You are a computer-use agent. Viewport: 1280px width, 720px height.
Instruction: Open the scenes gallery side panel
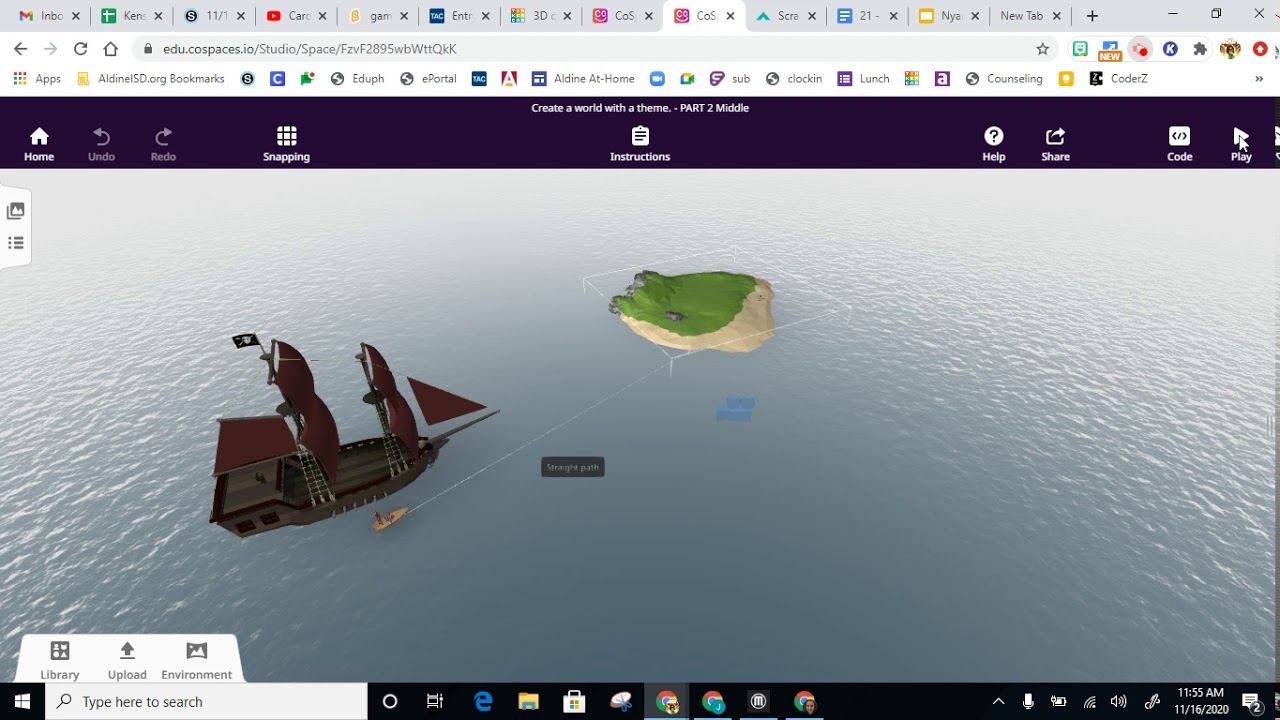[15, 211]
